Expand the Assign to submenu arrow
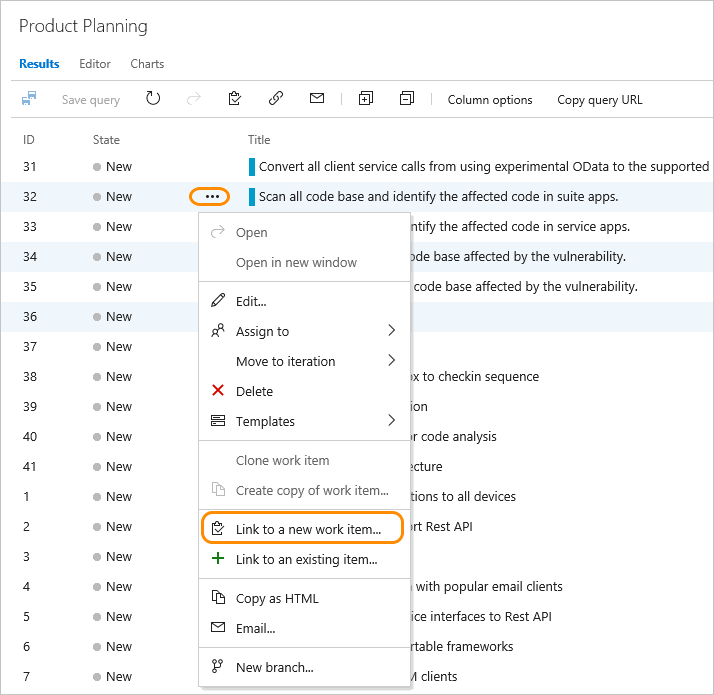Image resolution: width=714 pixels, height=695 pixels. pyautogui.click(x=392, y=330)
